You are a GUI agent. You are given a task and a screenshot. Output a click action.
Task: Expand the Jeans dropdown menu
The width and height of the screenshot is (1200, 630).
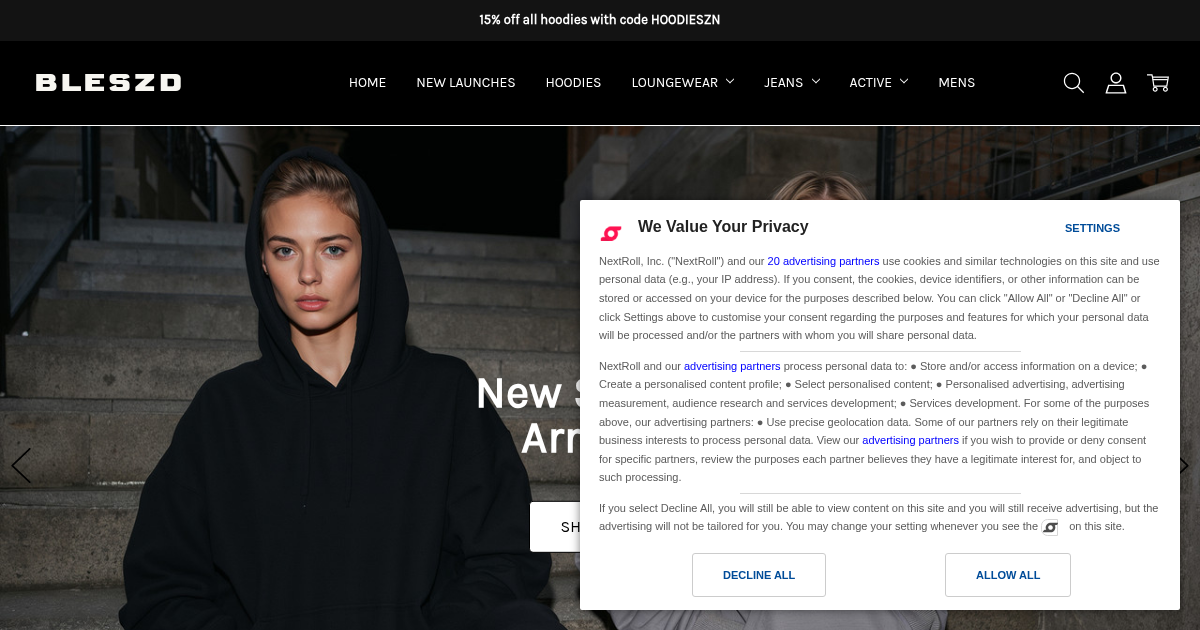click(792, 83)
